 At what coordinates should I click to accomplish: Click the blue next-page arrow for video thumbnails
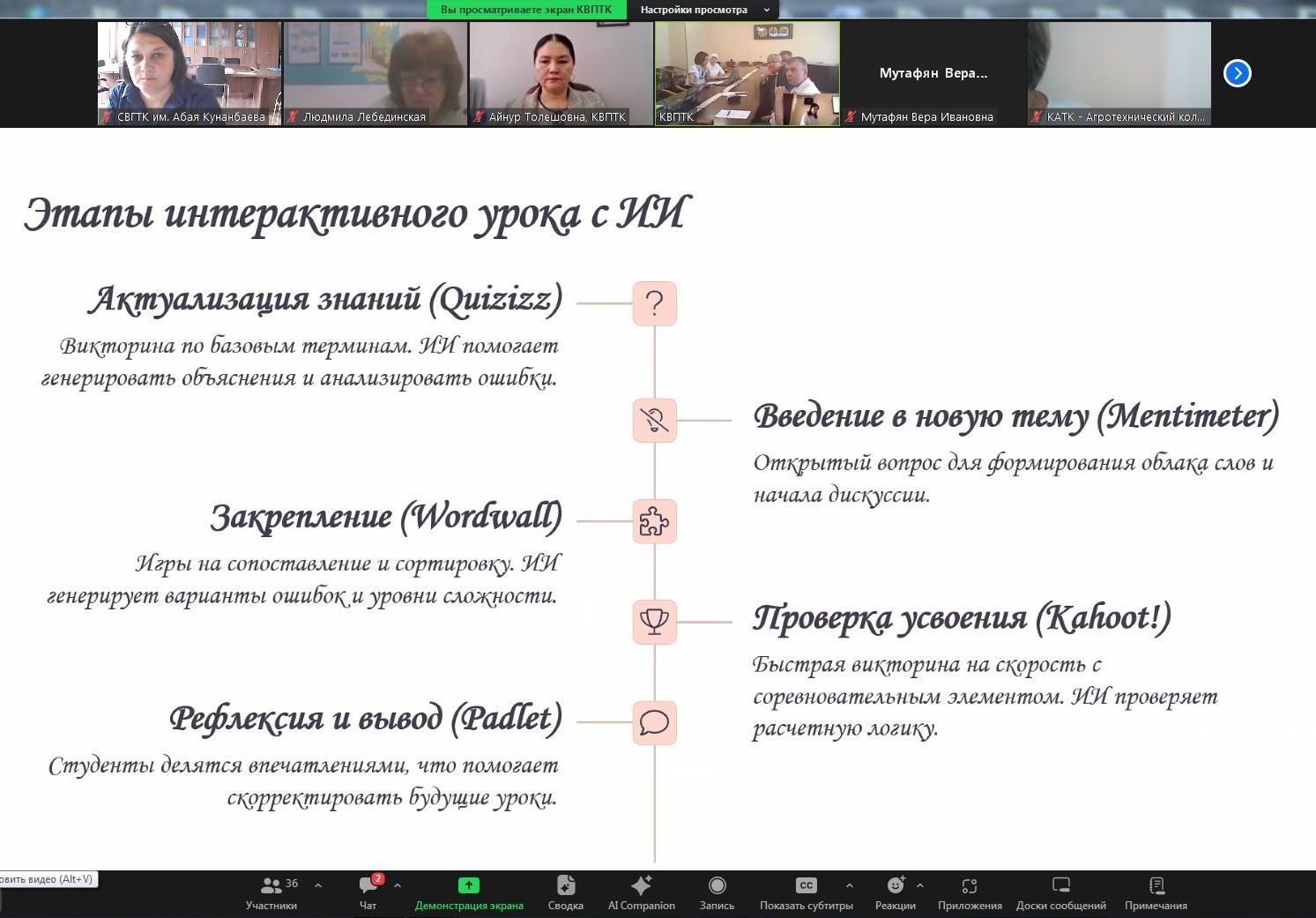[1237, 73]
